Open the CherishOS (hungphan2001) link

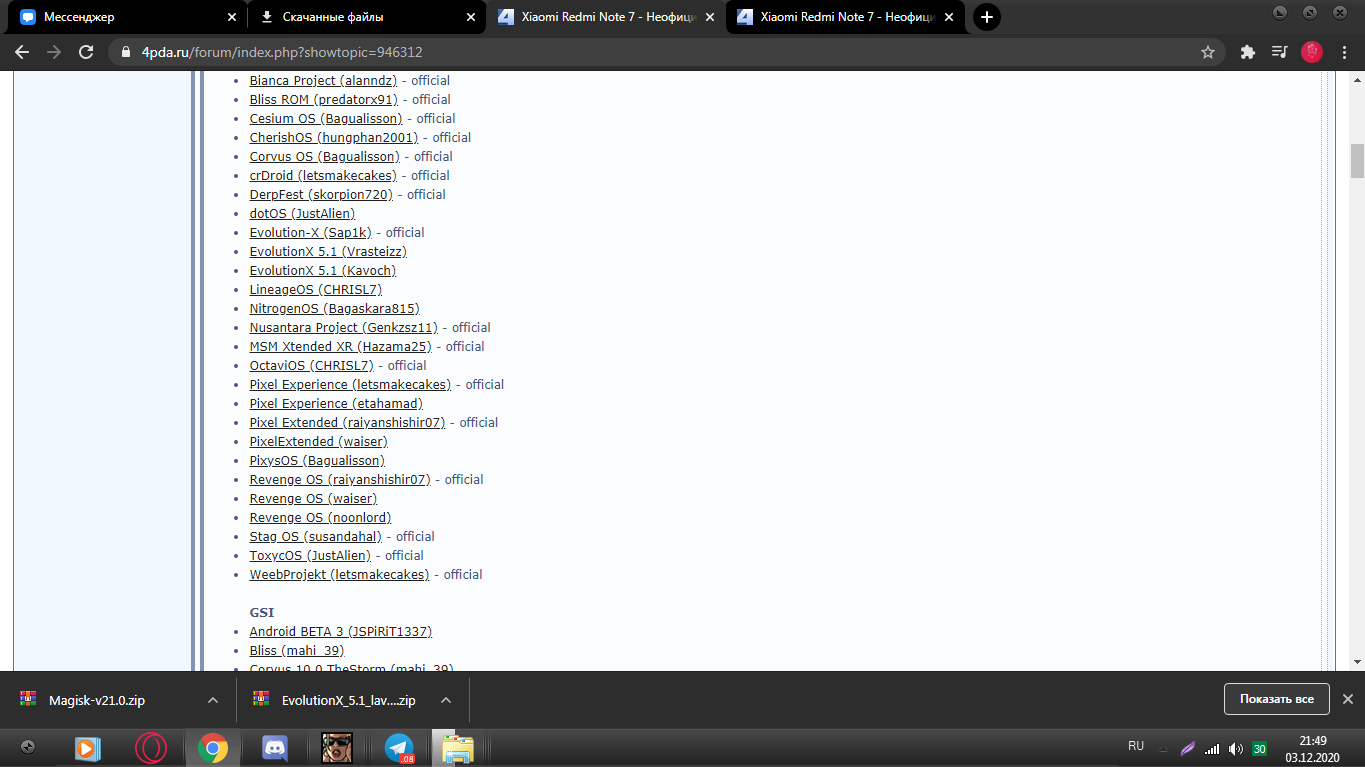pyautogui.click(x=334, y=138)
